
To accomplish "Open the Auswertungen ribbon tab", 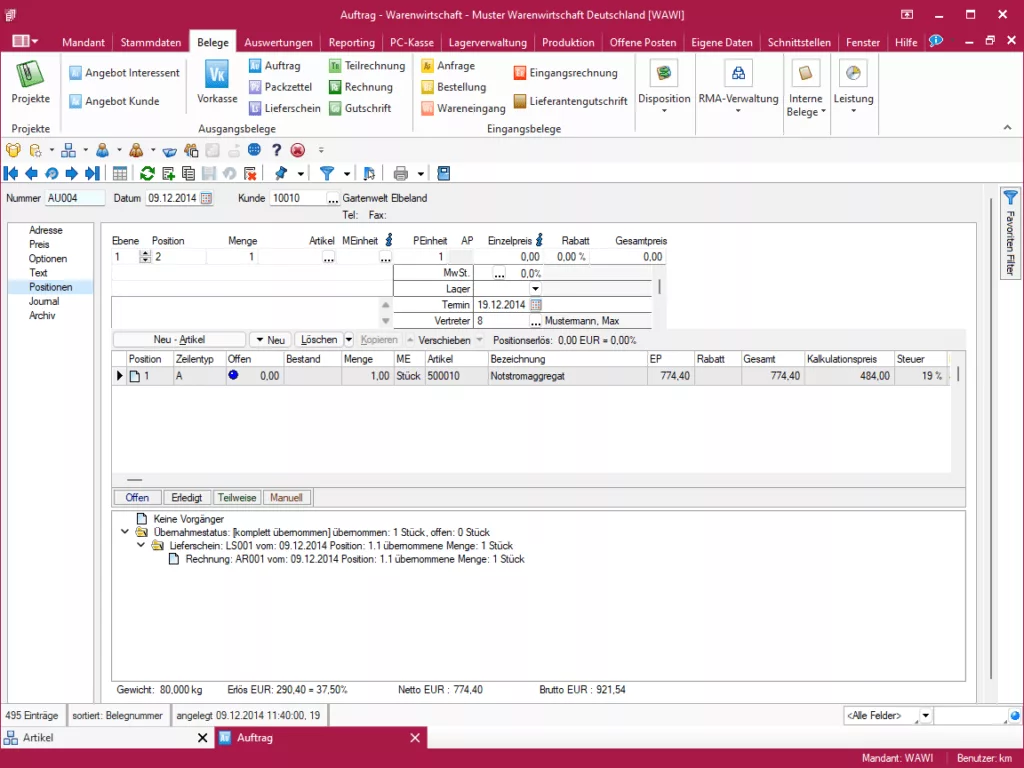I will coord(278,42).
